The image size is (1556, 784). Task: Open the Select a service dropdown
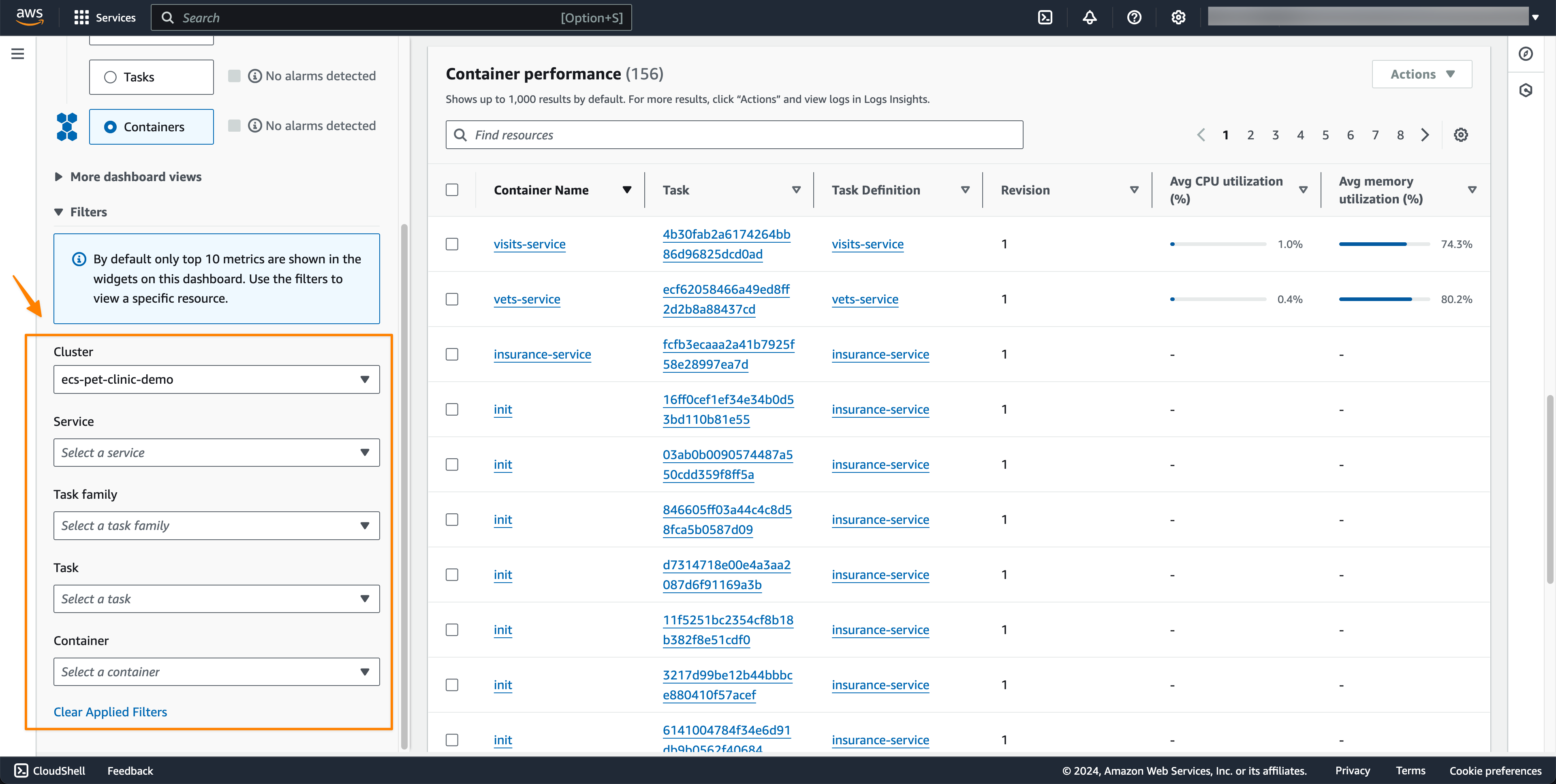coord(216,453)
